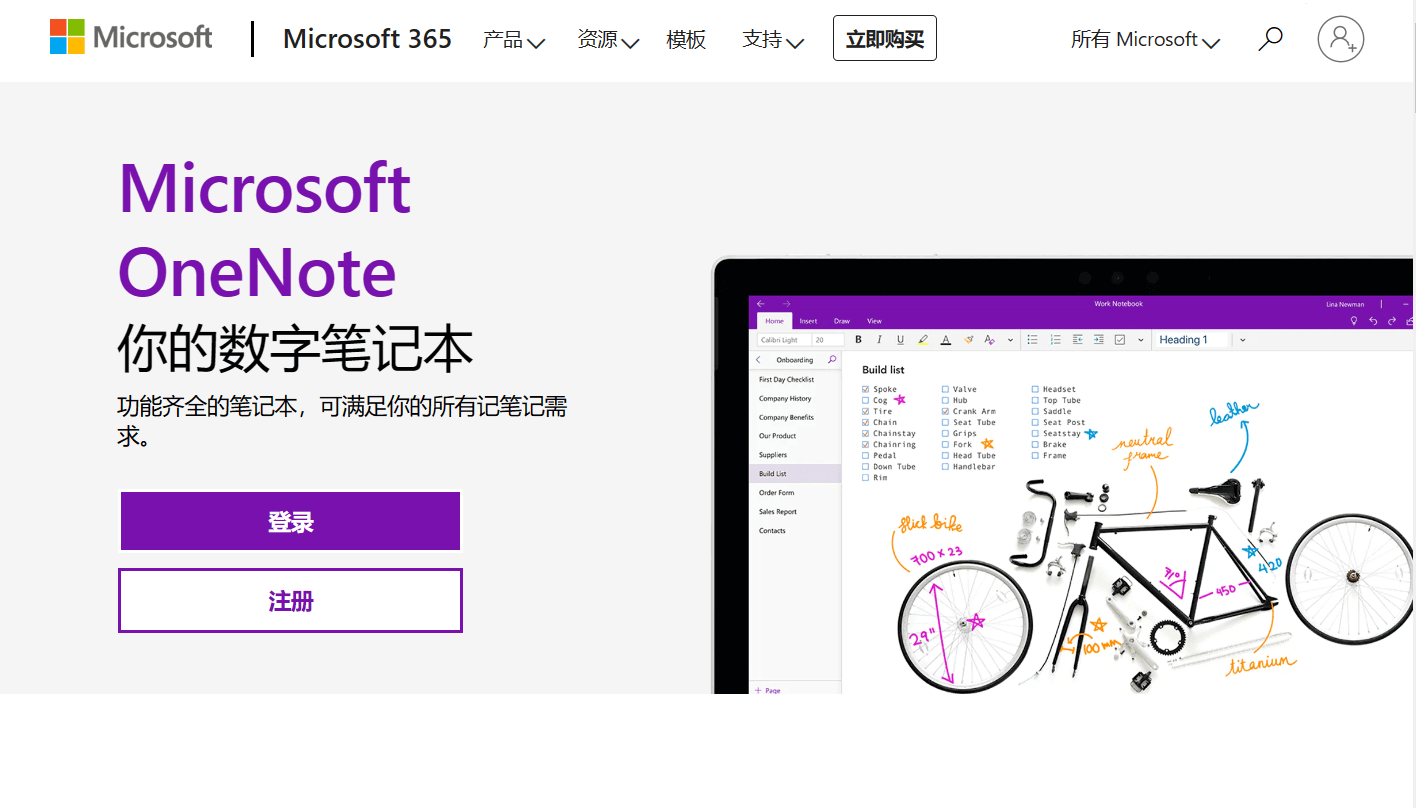Switch to the View tab in preview
Screen dimensions: 1416x808
coord(874,321)
